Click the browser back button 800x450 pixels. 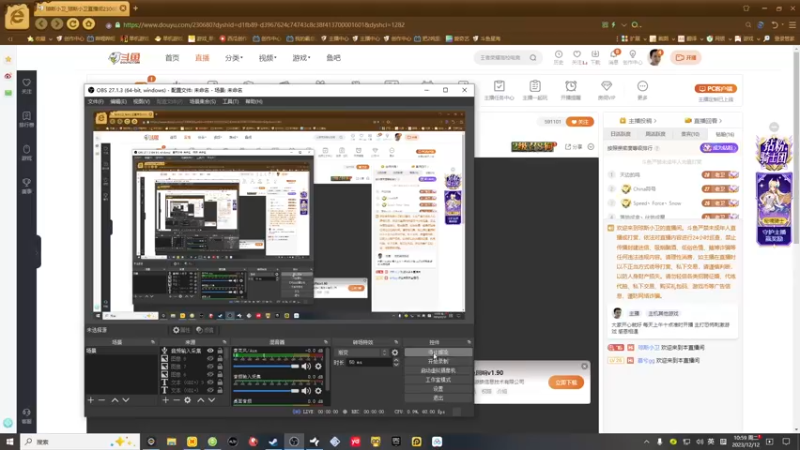pos(41,24)
